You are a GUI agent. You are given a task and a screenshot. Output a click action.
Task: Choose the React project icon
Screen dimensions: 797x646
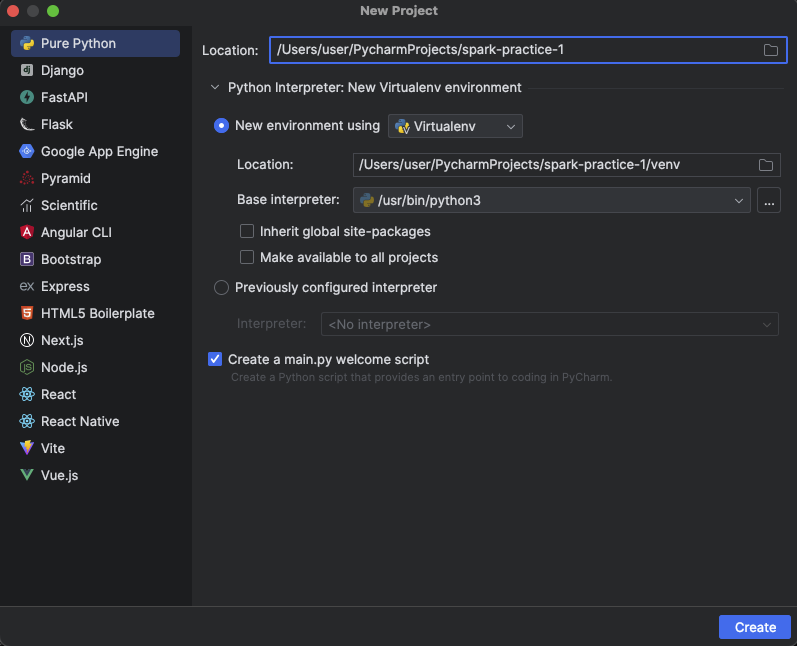pyautogui.click(x=26, y=394)
